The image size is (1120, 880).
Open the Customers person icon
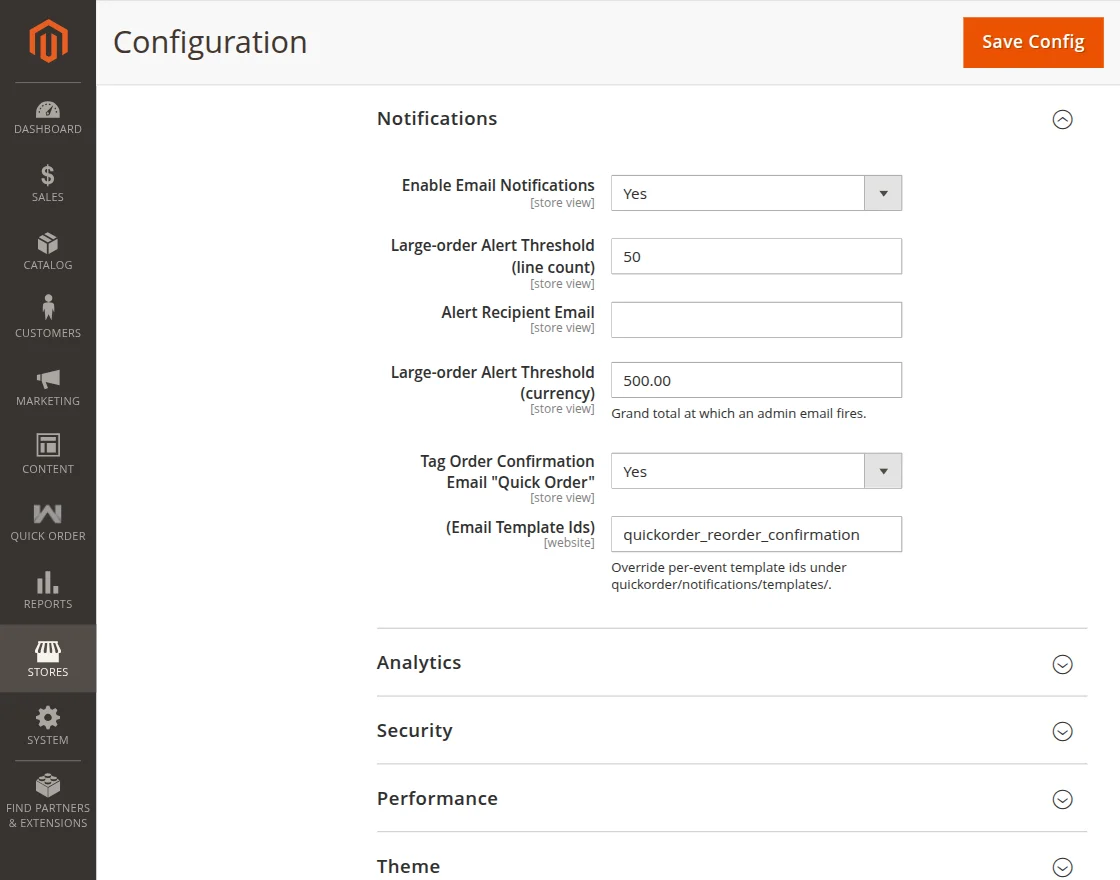tap(48, 307)
